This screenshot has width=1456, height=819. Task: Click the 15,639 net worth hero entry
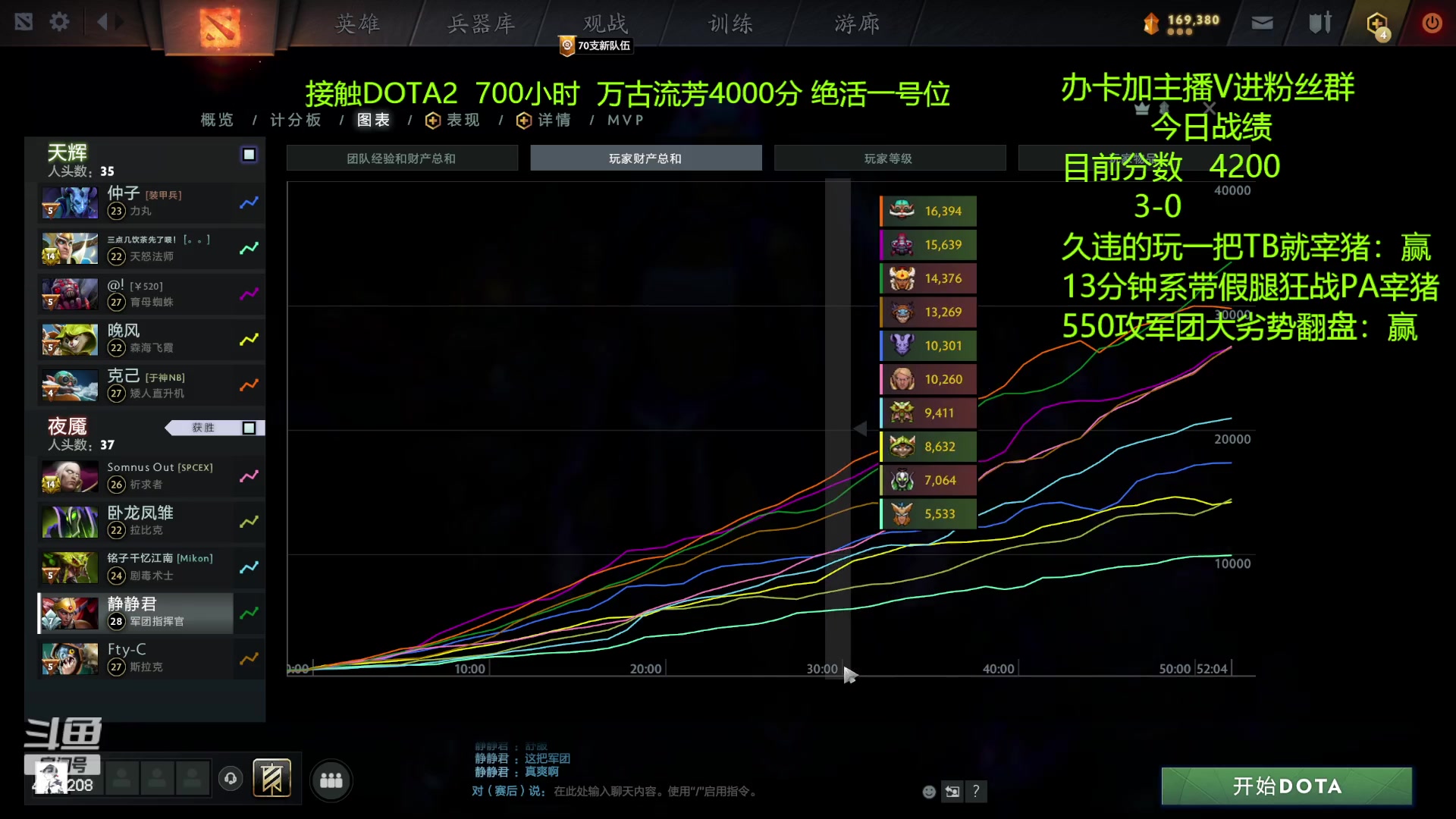click(928, 245)
